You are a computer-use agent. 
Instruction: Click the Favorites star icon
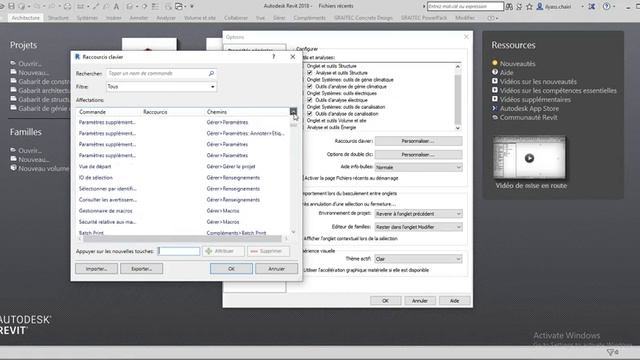pos(529,6)
